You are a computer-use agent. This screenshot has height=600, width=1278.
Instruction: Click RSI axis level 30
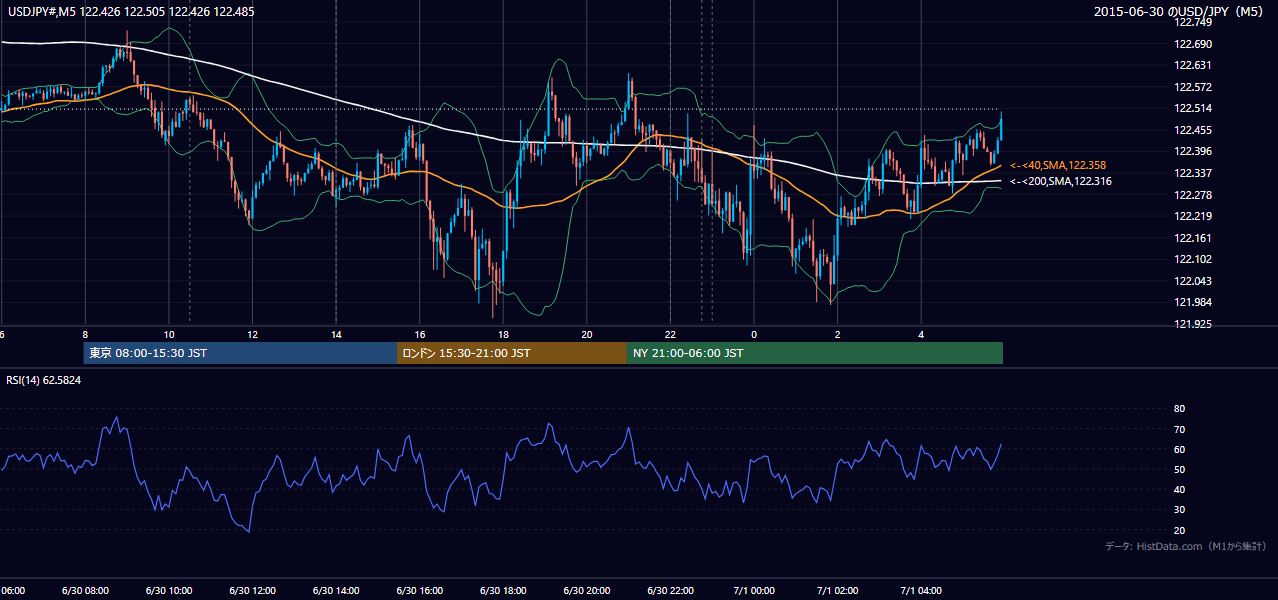click(1179, 509)
